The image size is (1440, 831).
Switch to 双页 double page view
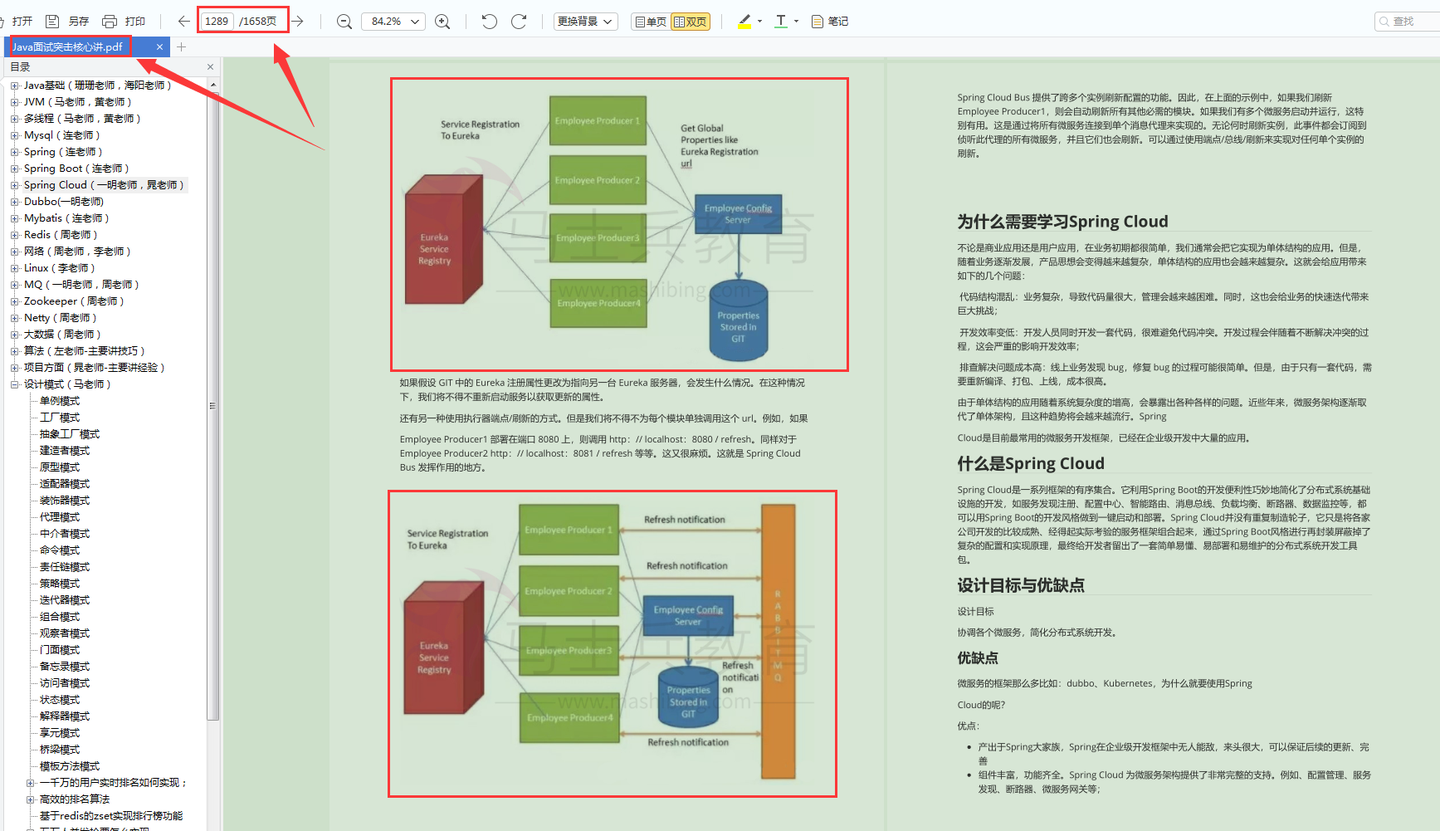pos(690,21)
